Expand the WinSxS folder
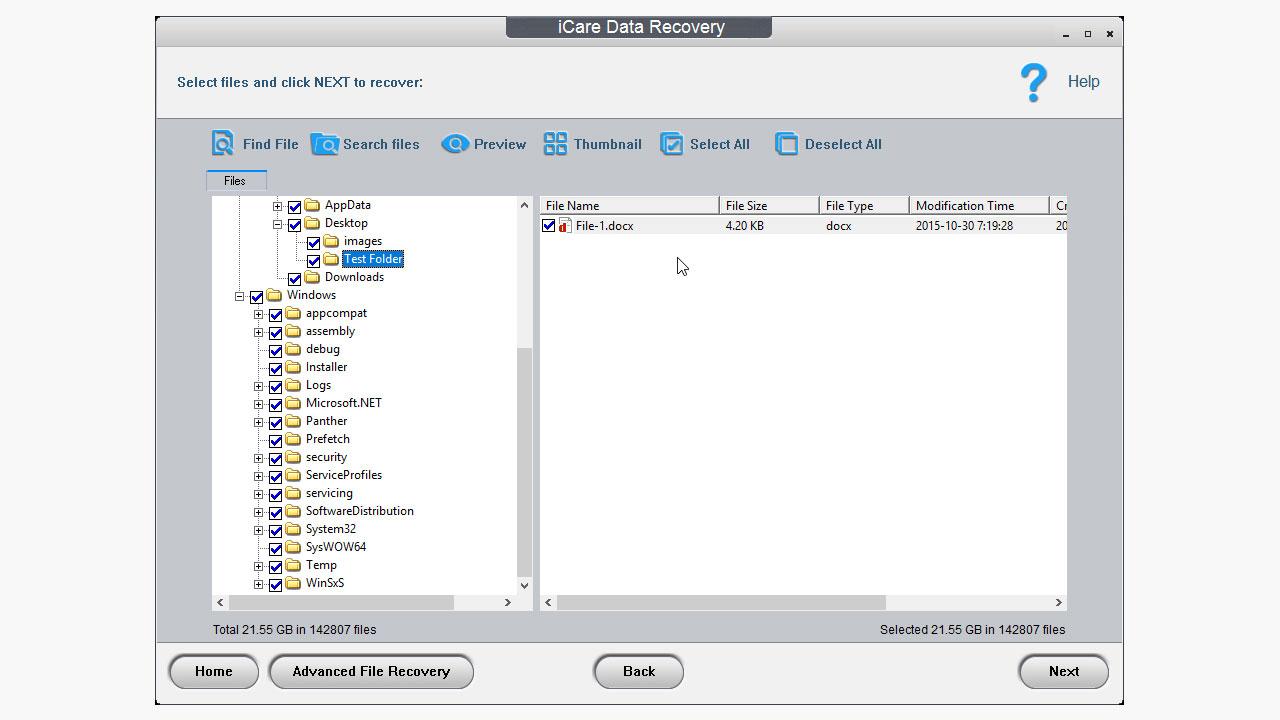This screenshot has width=1280, height=720. tap(258, 584)
